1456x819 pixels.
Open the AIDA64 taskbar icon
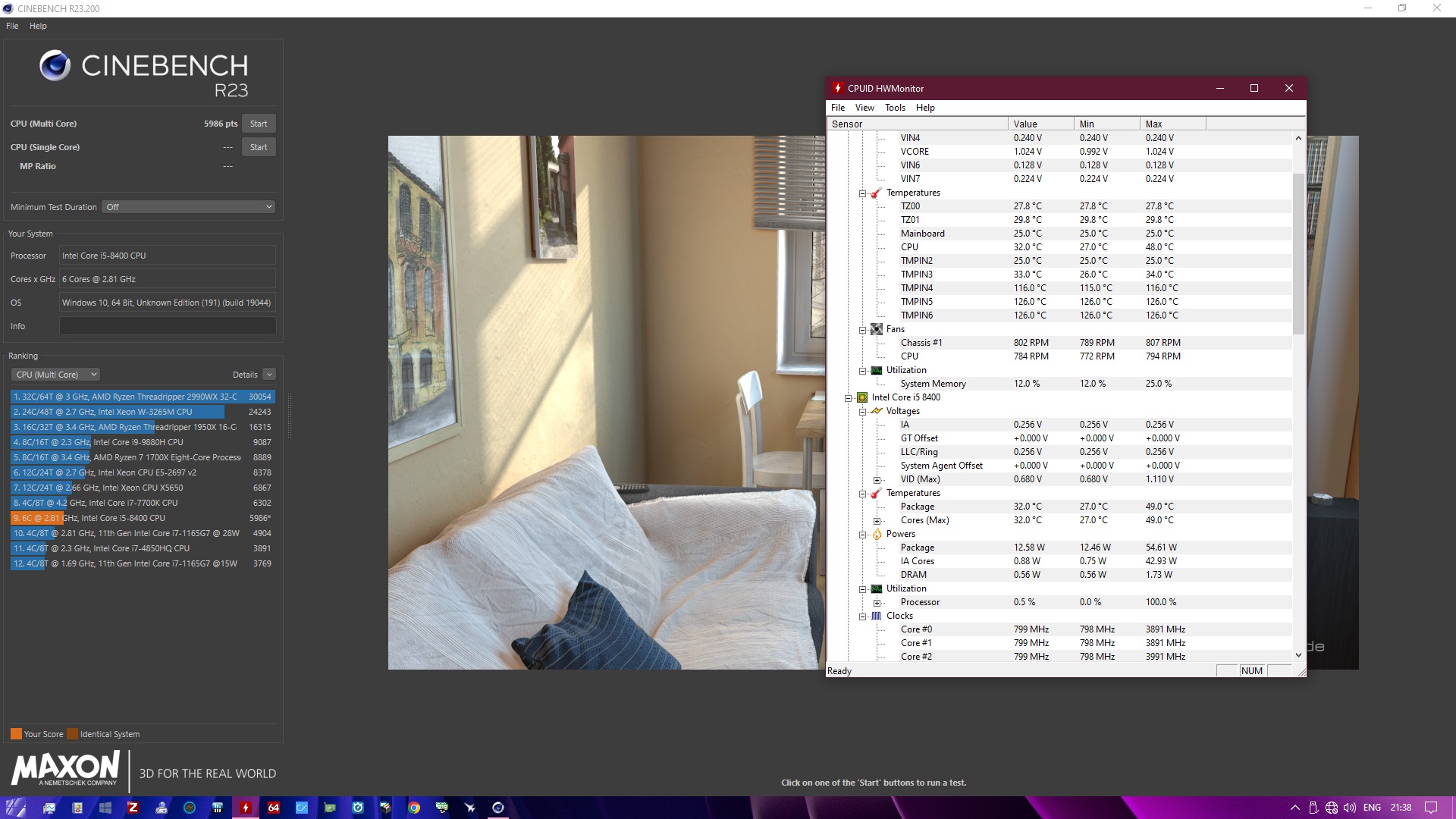click(274, 808)
